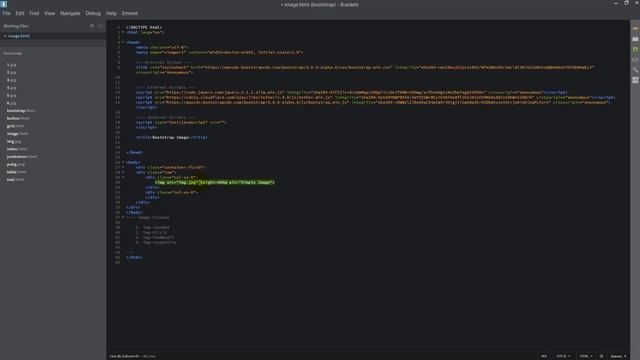This screenshot has height=360, width=640.
Task: Open the Debug menu
Action: click(93, 13)
